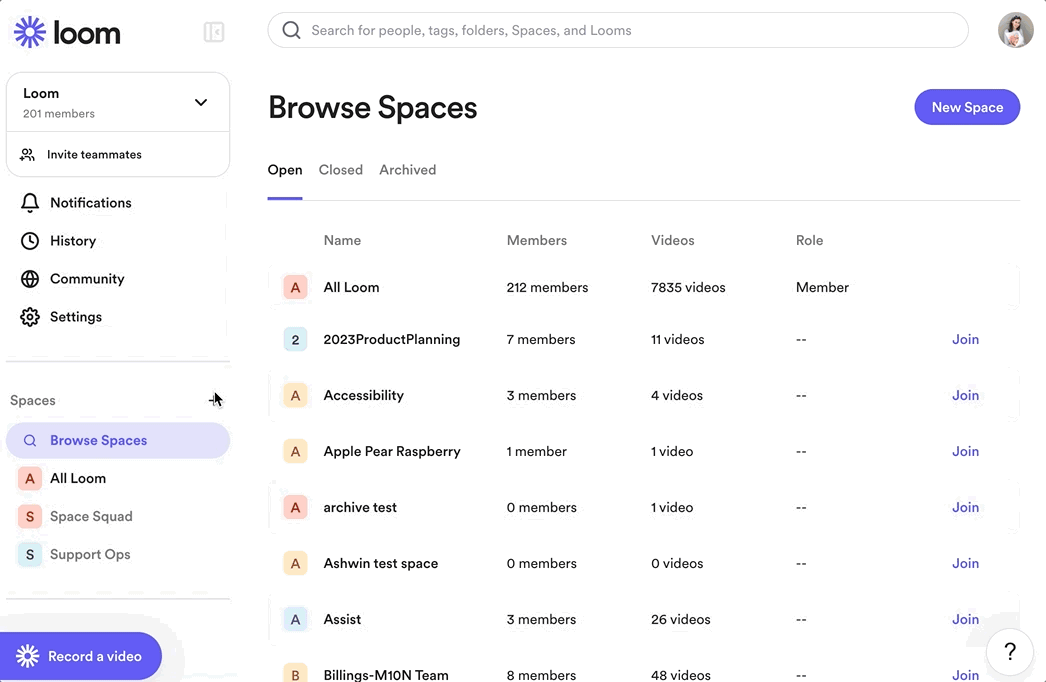Viewport: 1046px width, 682px height.
Task: Open Notifications from the bell icon
Action: [x=30, y=203]
